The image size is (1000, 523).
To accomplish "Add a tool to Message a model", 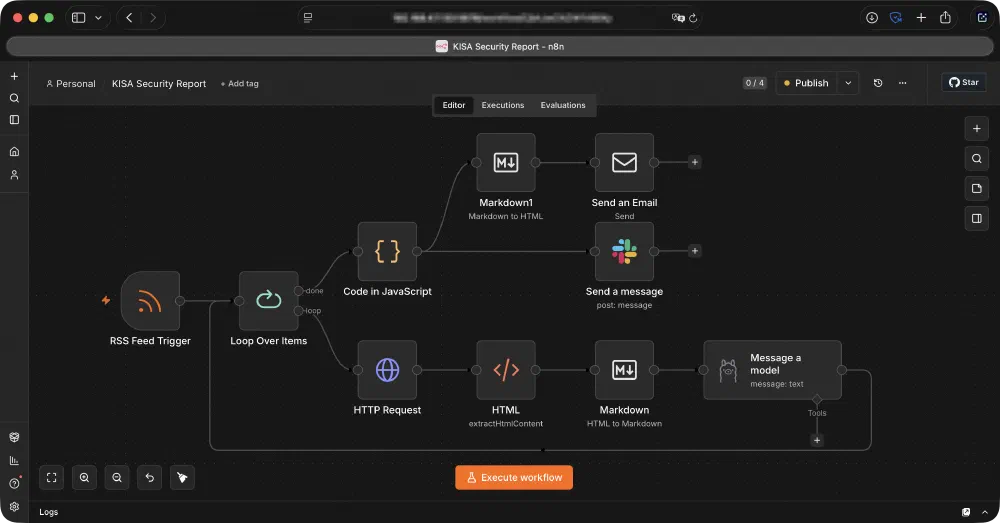I will 817,440.
